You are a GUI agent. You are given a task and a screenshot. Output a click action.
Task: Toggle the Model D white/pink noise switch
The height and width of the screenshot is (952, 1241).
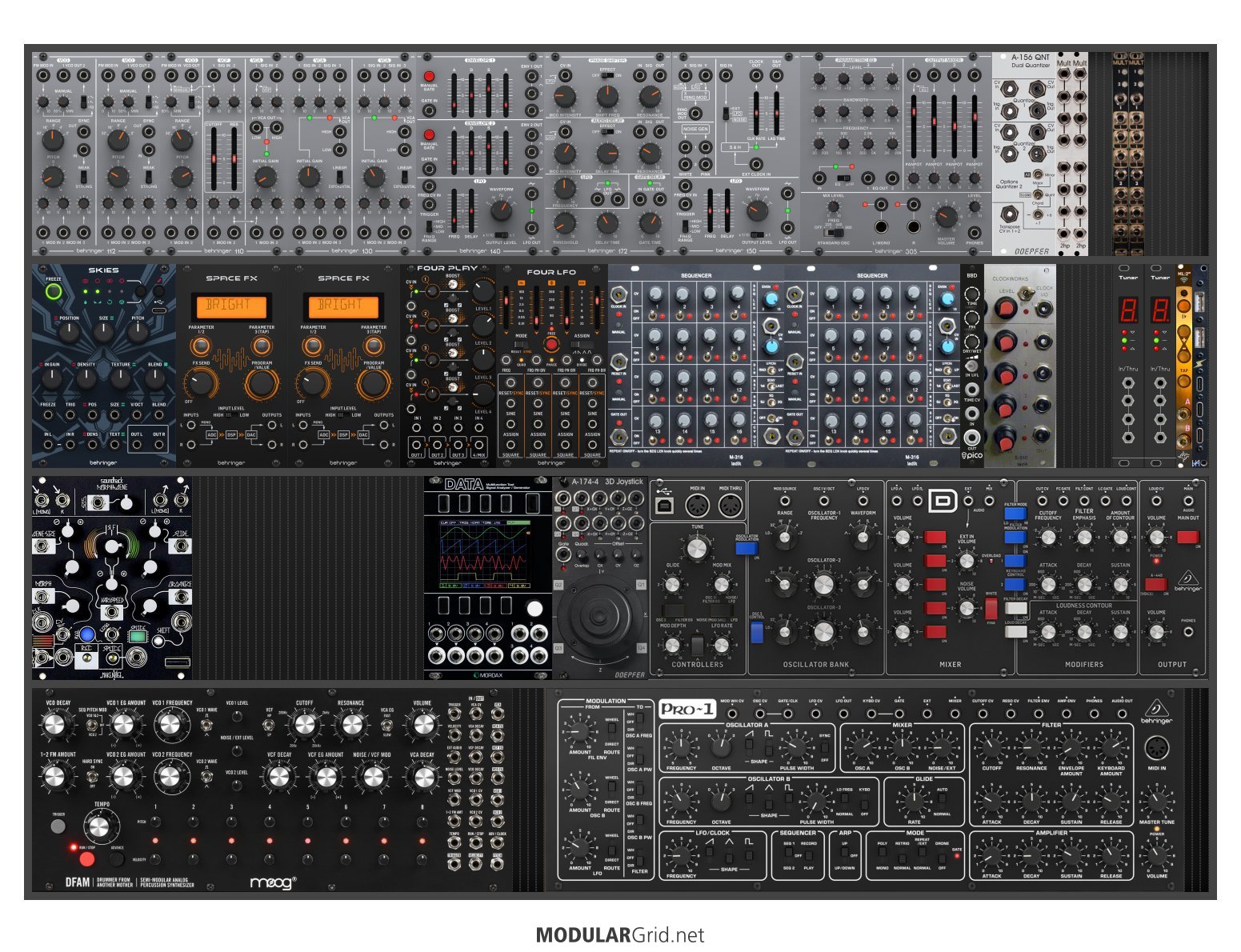[x=991, y=609]
